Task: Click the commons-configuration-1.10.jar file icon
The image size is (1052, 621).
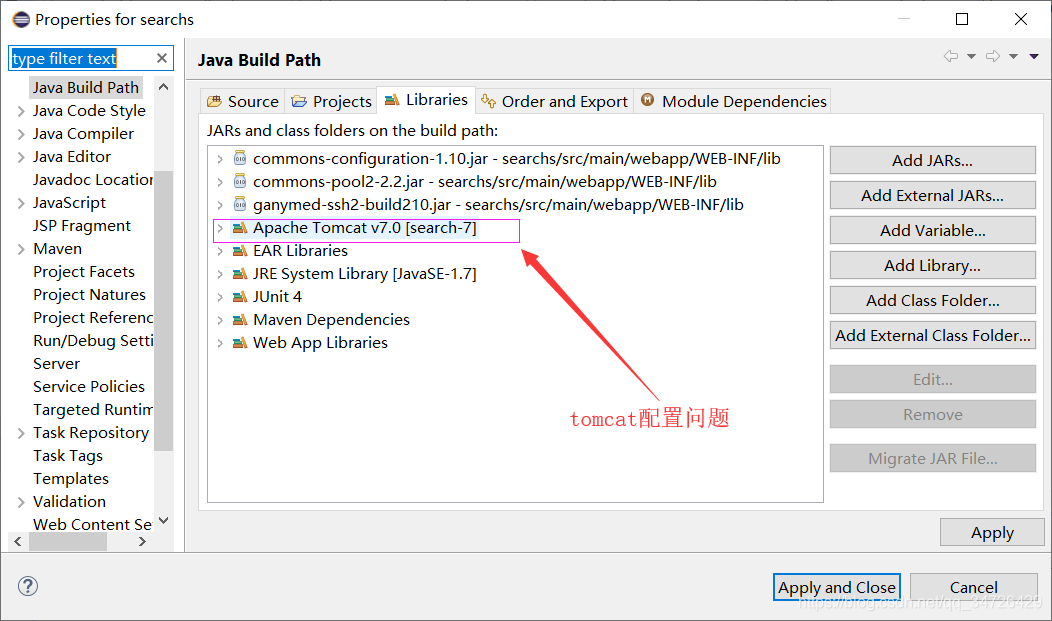Action: click(239, 158)
